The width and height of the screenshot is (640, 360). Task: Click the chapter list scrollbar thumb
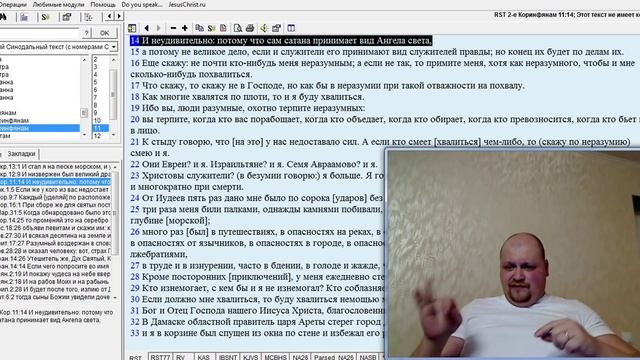tap(113, 94)
